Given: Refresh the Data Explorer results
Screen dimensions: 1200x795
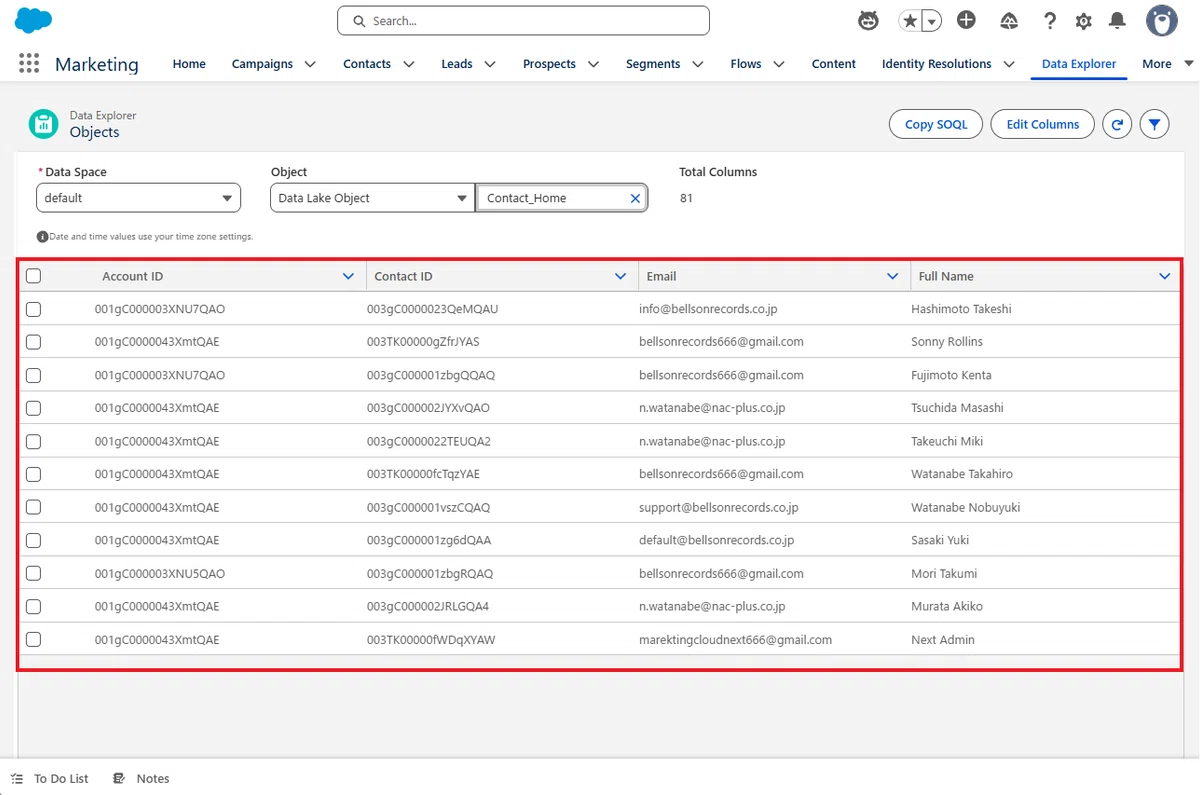Looking at the screenshot, I should pos(1117,124).
